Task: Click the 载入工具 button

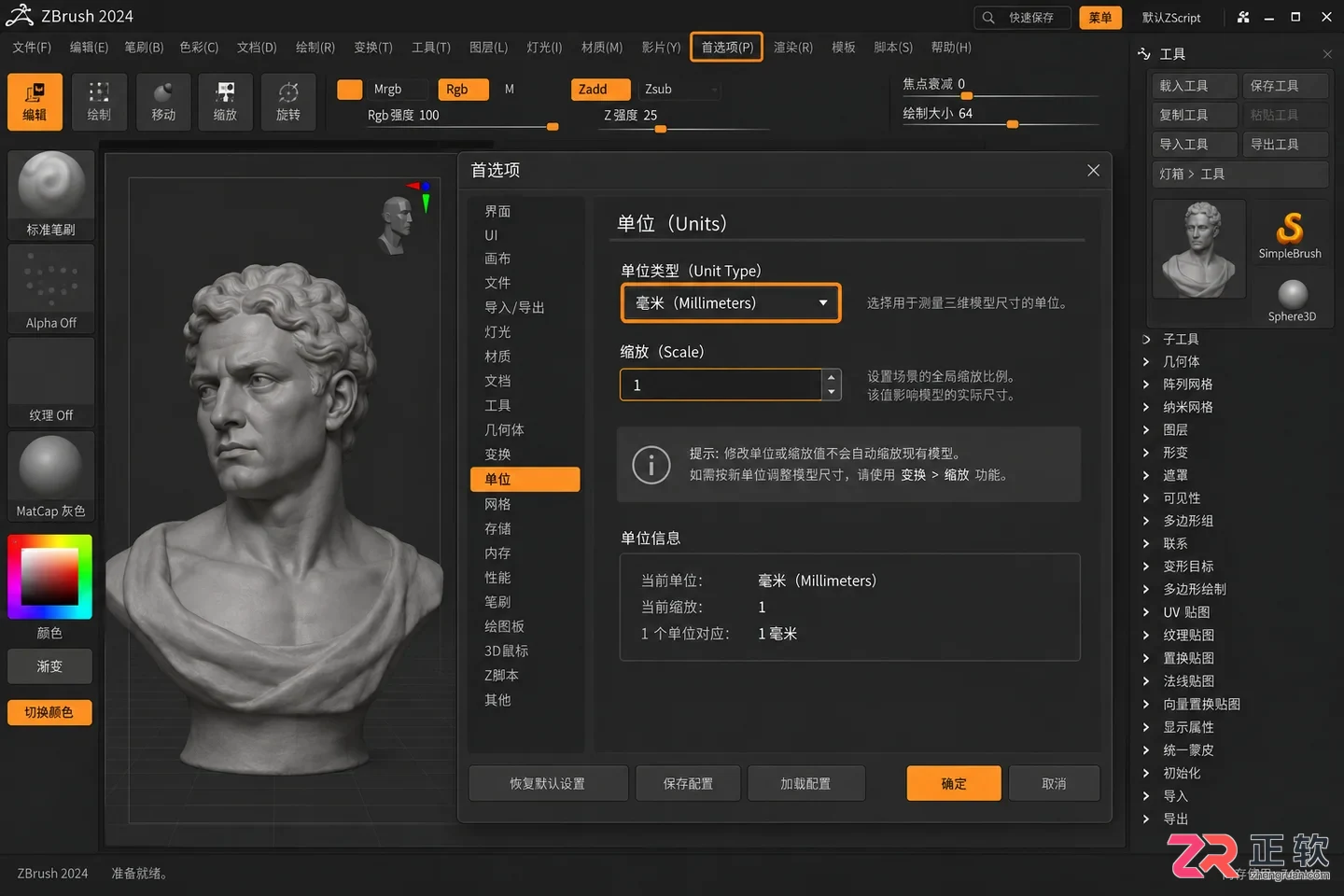Action: (1194, 86)
